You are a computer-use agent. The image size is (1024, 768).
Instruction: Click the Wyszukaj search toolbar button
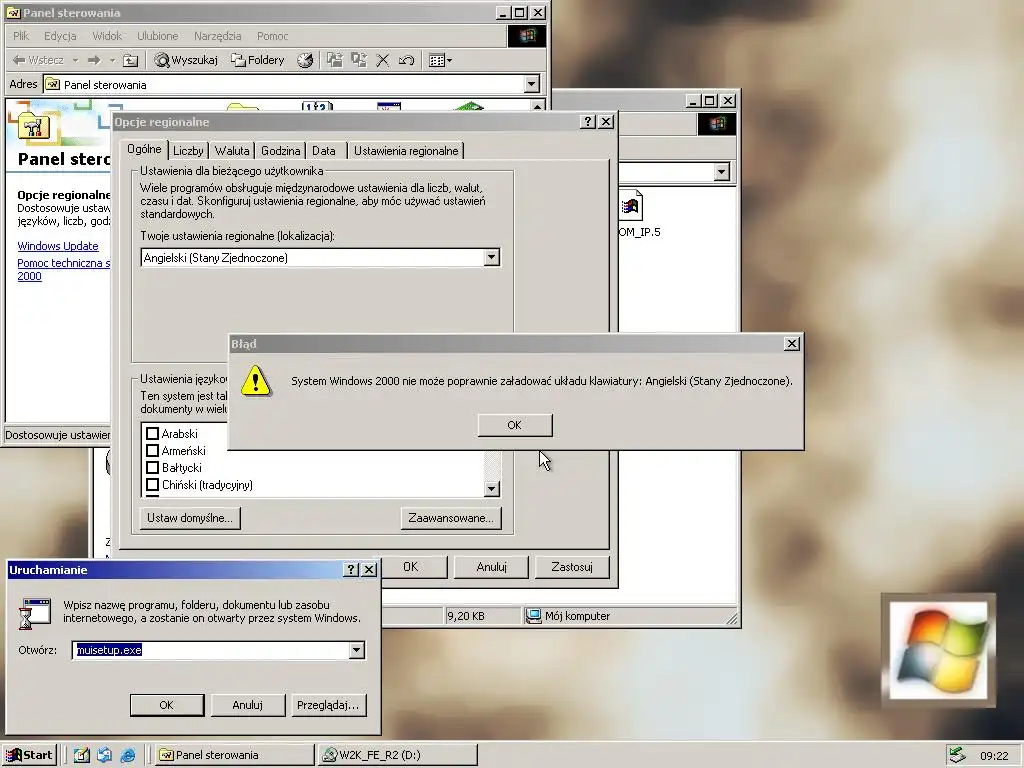pyautogui.click(x=185, y=60)
